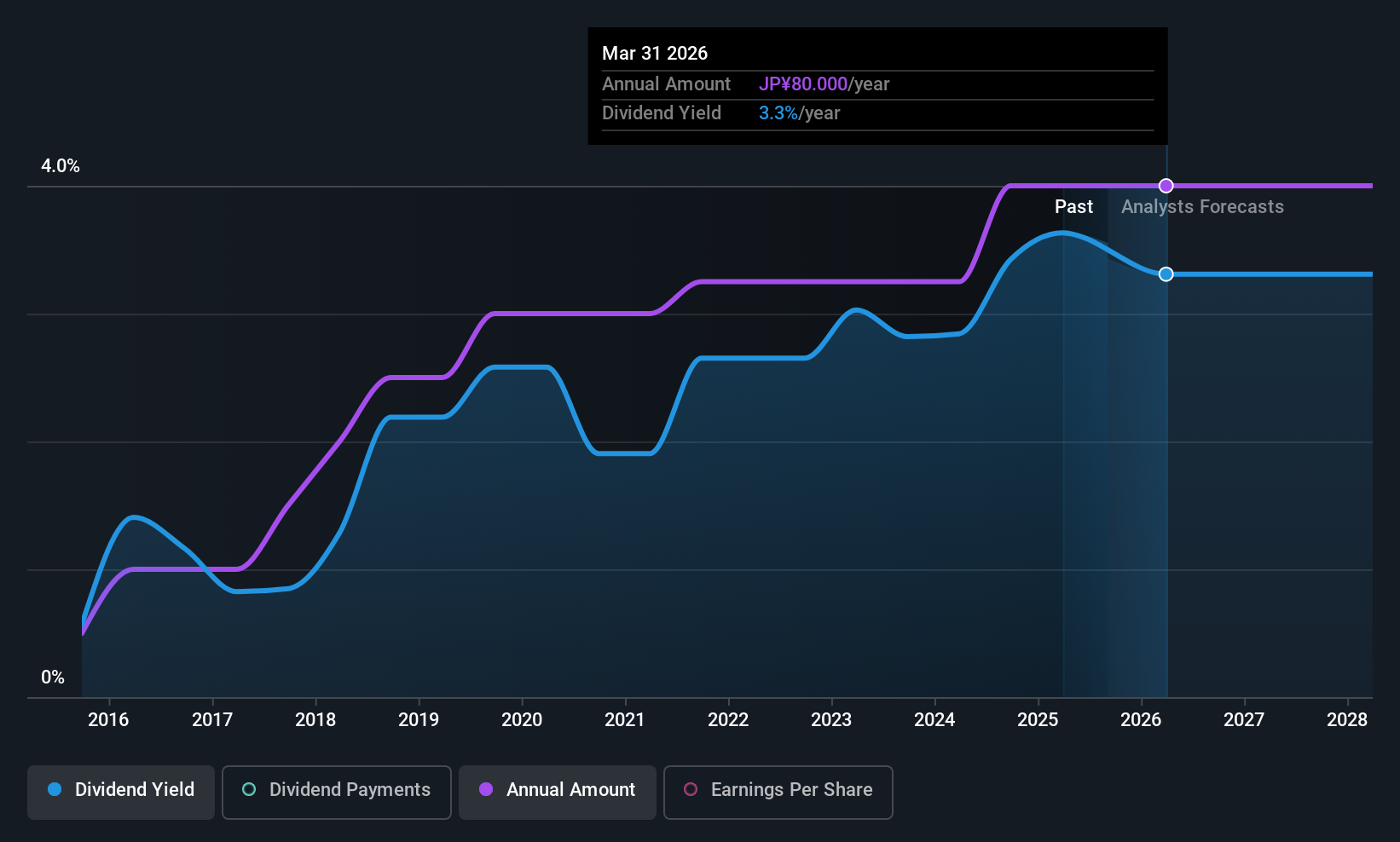Click the 2020 x-axis label
This screenshot has height=842, width=1400.
click(522, 720)
